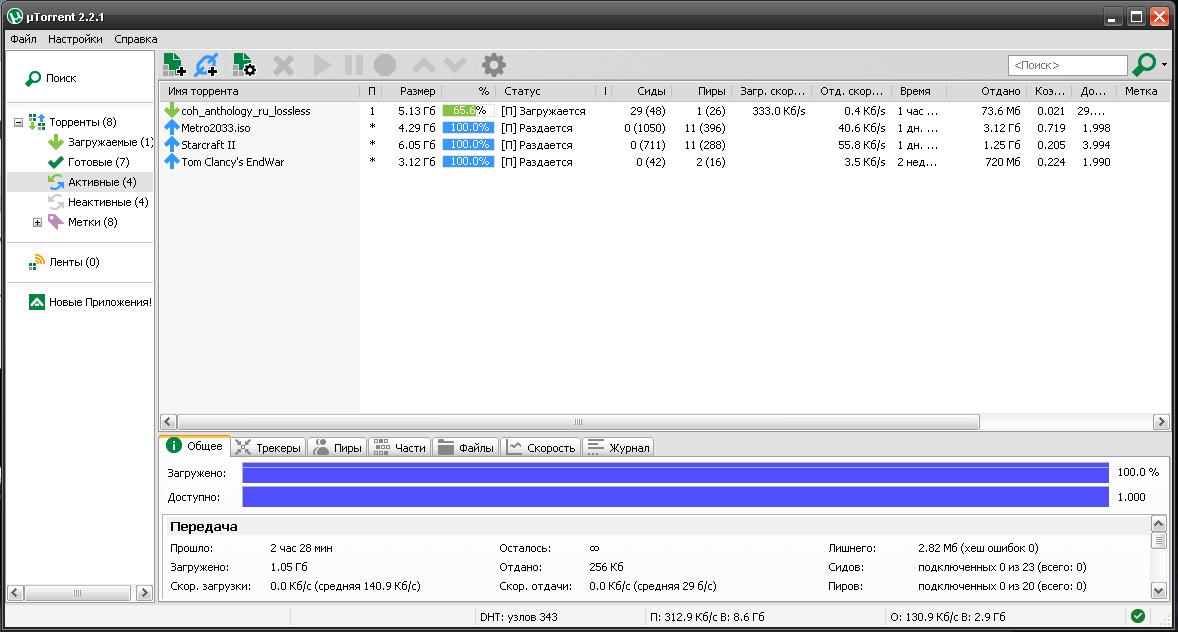Click upload speed status О: 130.9 Кб/с

(x=948, y=617)
